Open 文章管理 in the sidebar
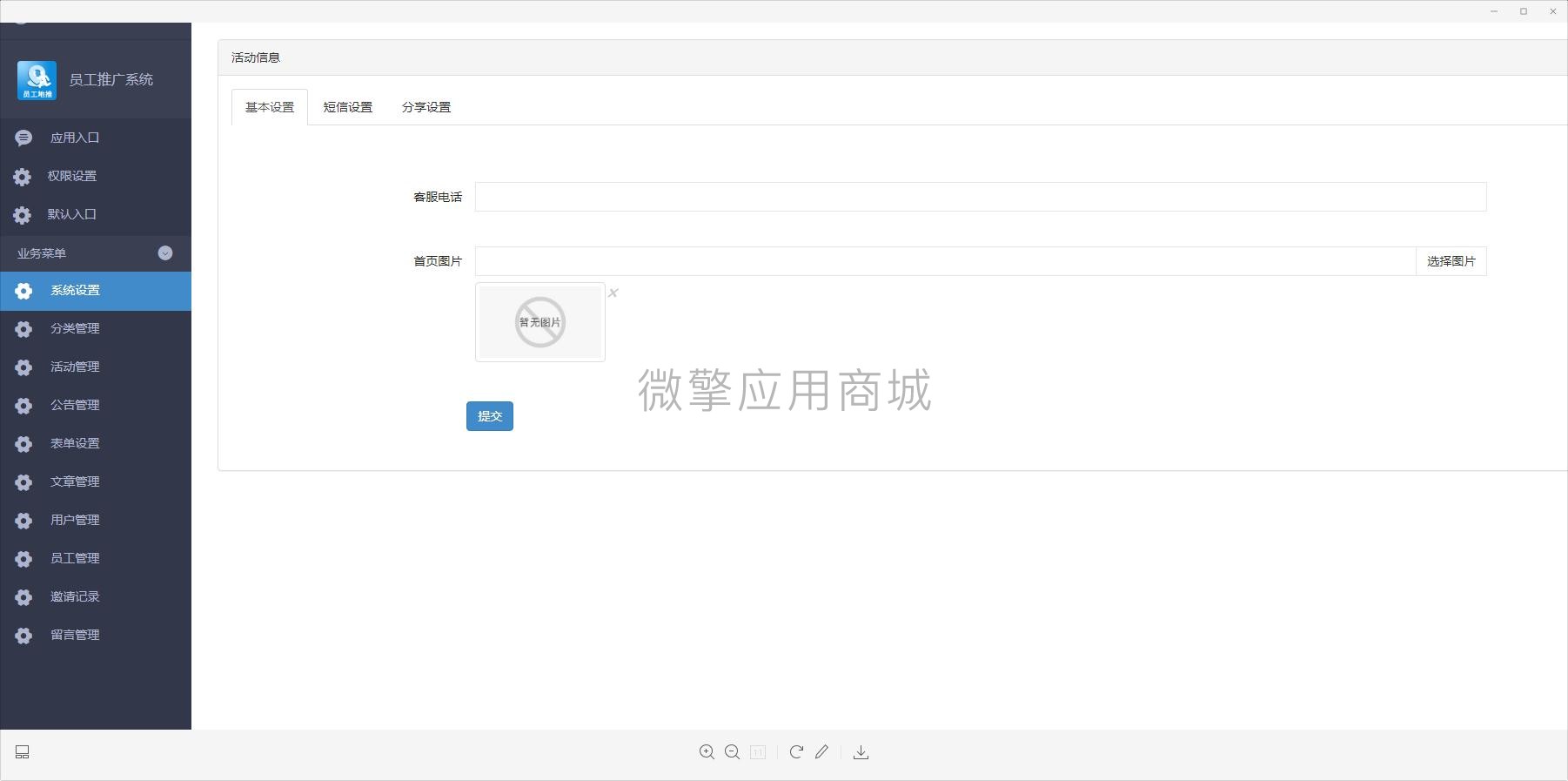This screenshot has height=781, width=1568. click(x=96, y=482)
